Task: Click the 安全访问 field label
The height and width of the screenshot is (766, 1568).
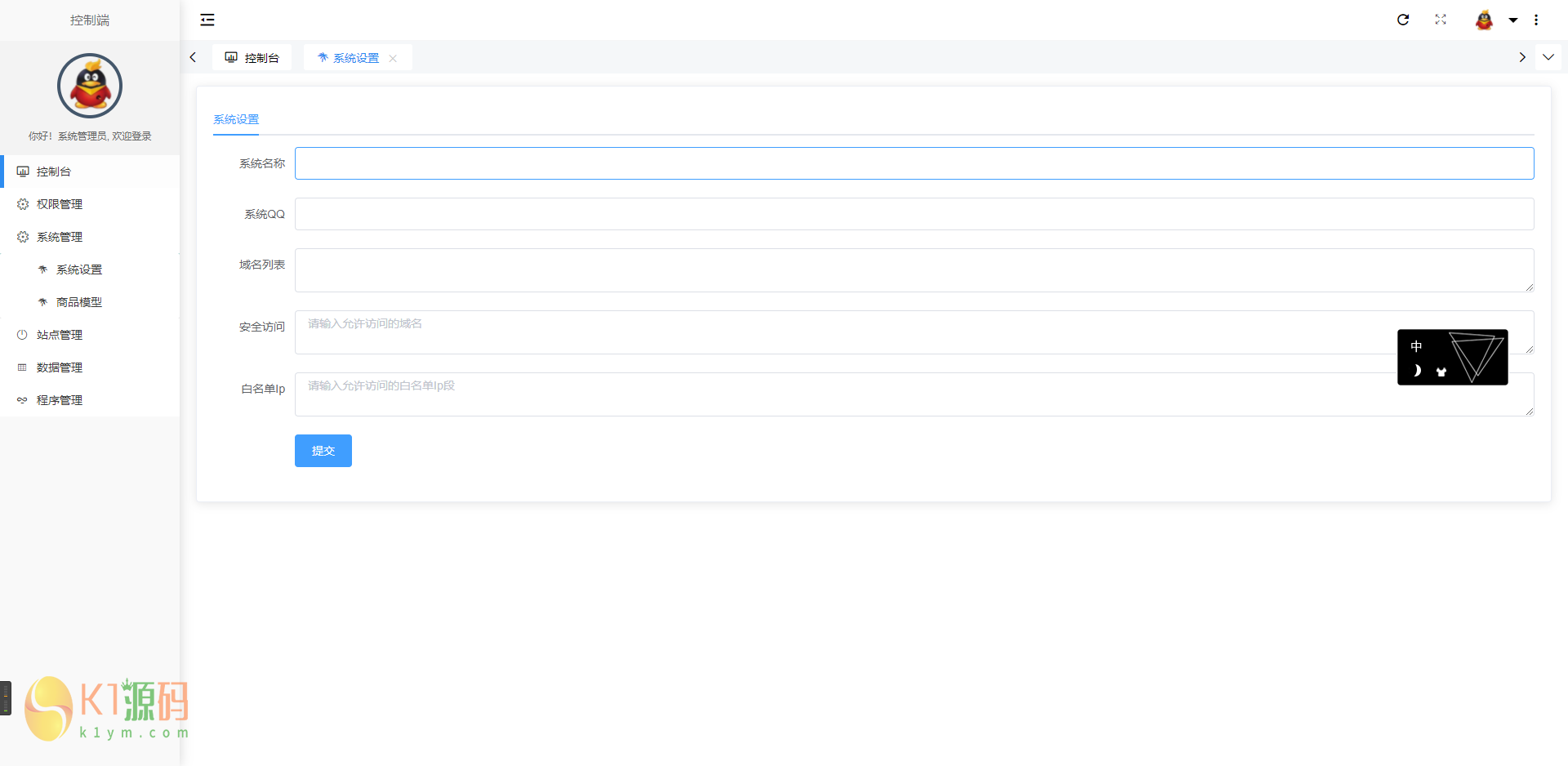Action: click(x=262, y=327)
